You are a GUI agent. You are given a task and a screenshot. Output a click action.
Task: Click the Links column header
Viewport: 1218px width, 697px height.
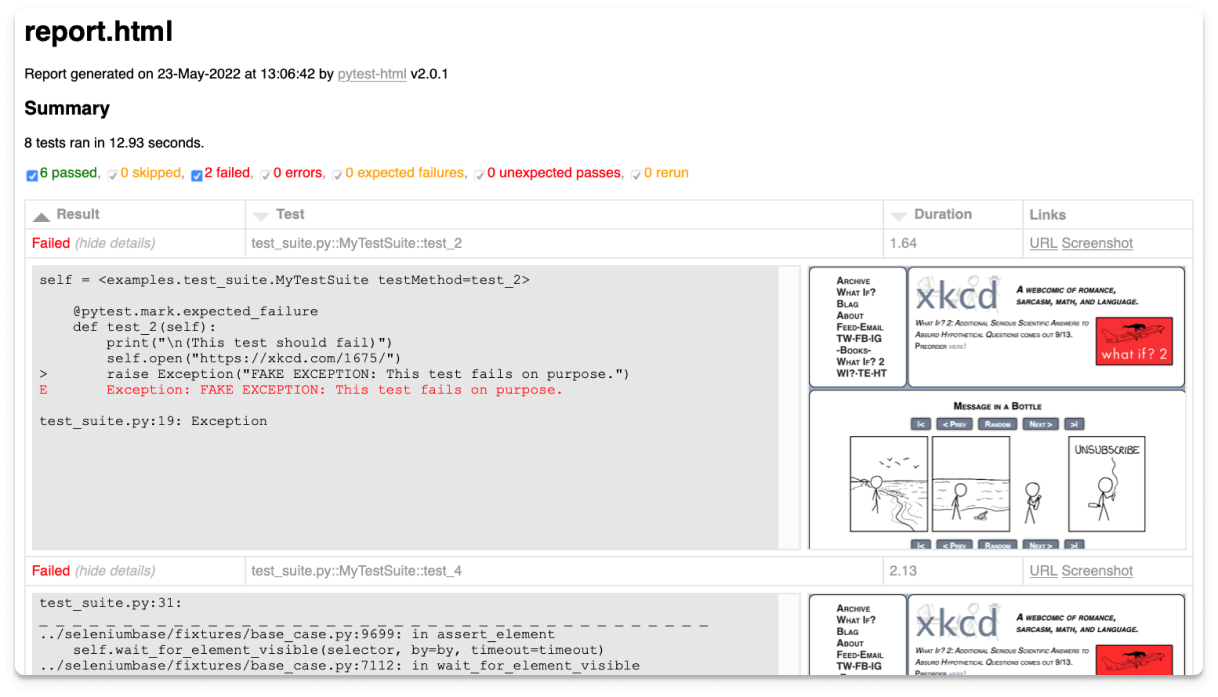pos(1048,214)
